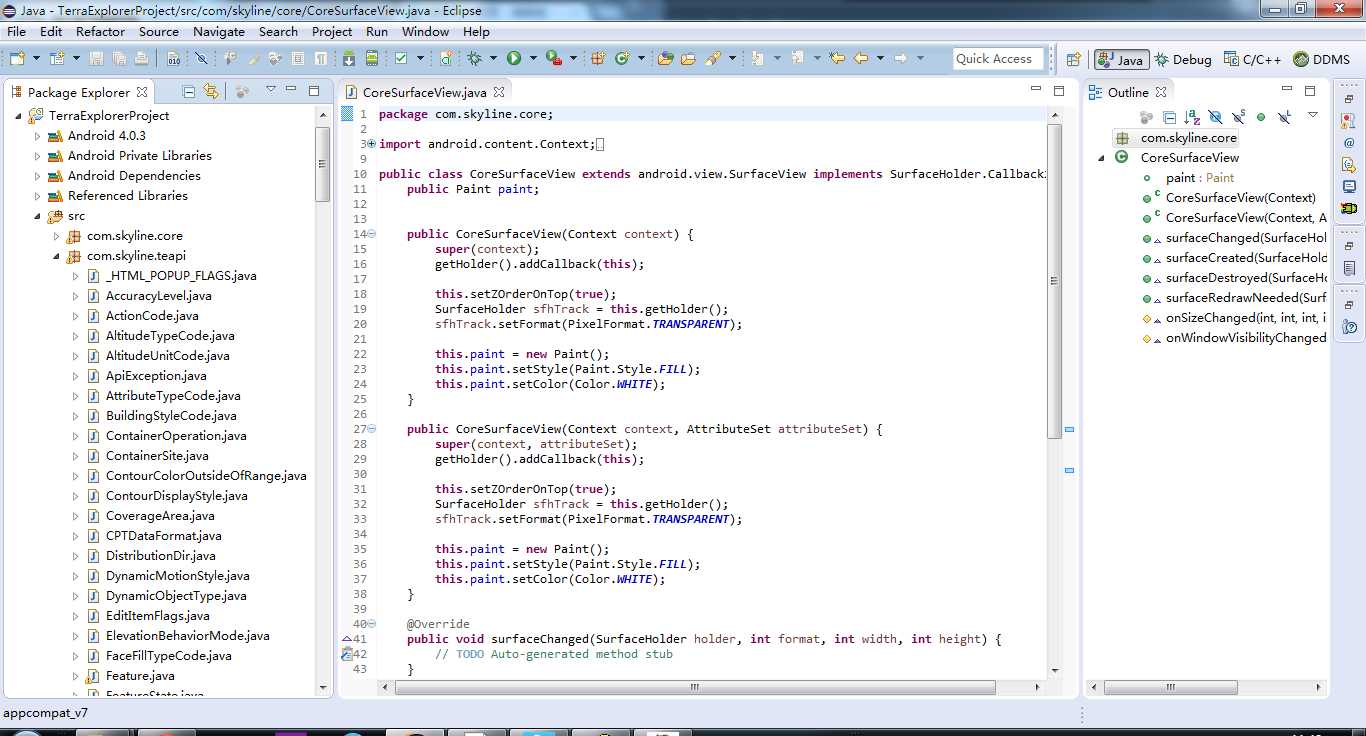Open the Run button dropdown arrow
1366x736 pixels.
point(533,59)
